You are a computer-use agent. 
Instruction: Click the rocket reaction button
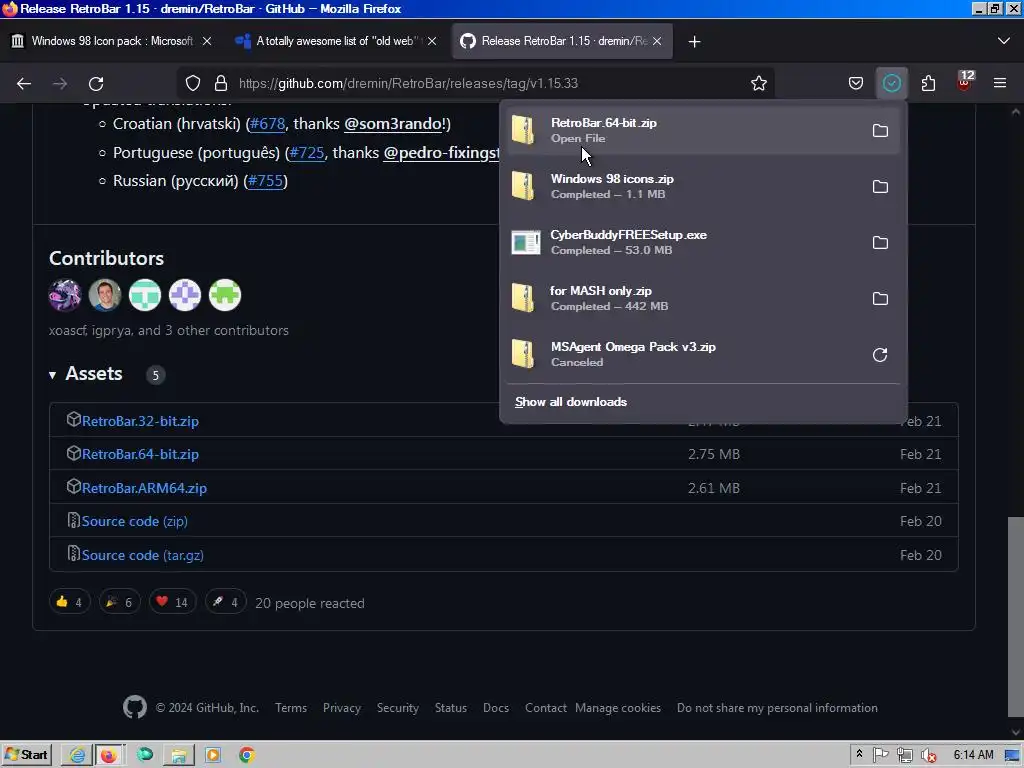(x=225, y=602)
